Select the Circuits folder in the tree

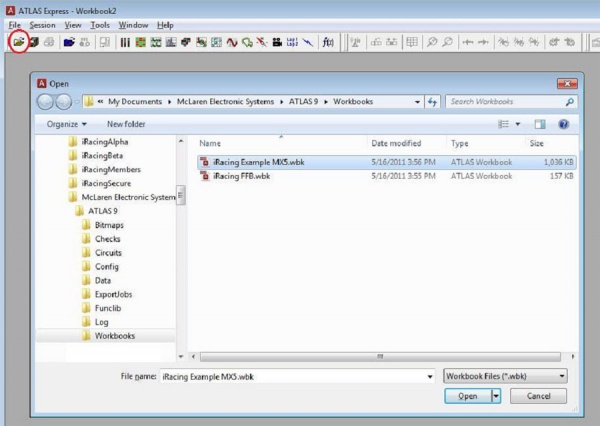pyautogui.click(x=108, y=253)
